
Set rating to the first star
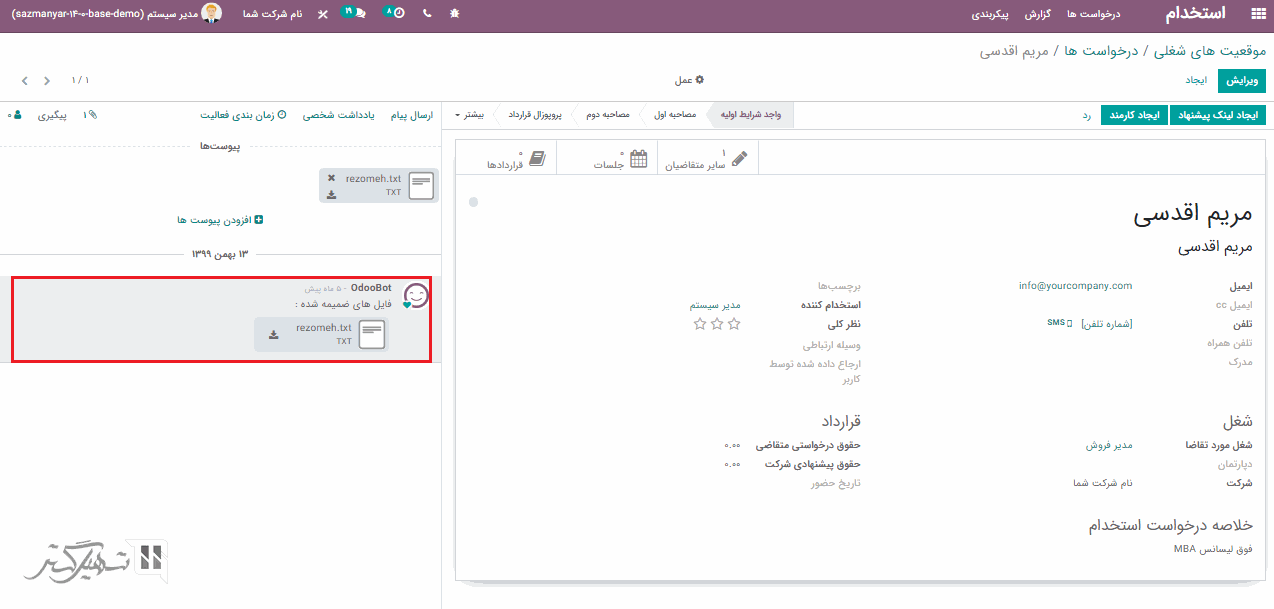[x=734, y=324]
